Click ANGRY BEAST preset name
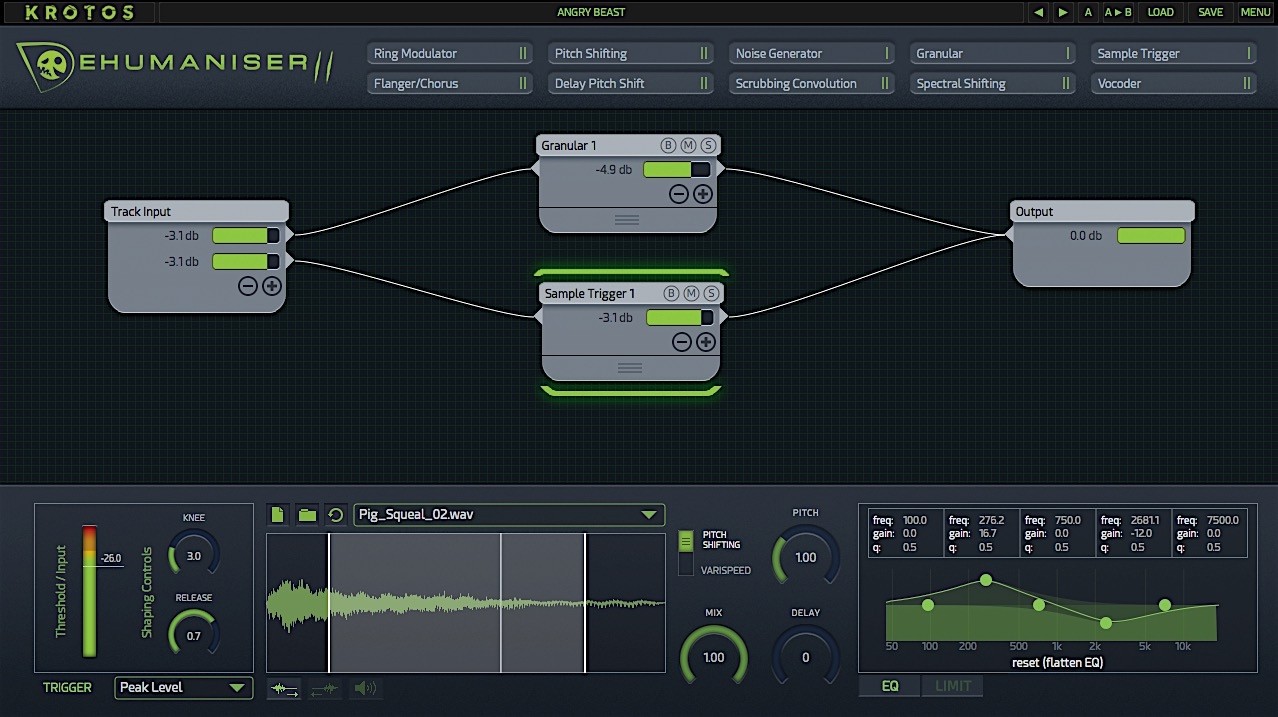Screen dimensions: 1278x717 [x=591, y=12]
